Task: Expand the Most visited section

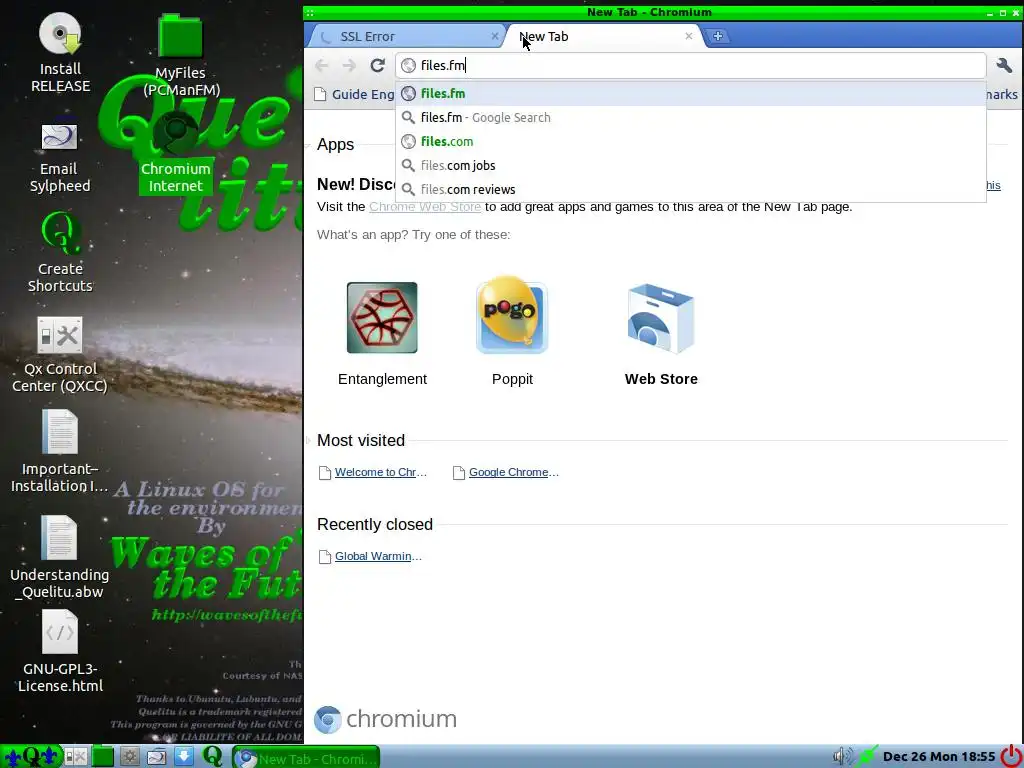Action: point(308,440)
